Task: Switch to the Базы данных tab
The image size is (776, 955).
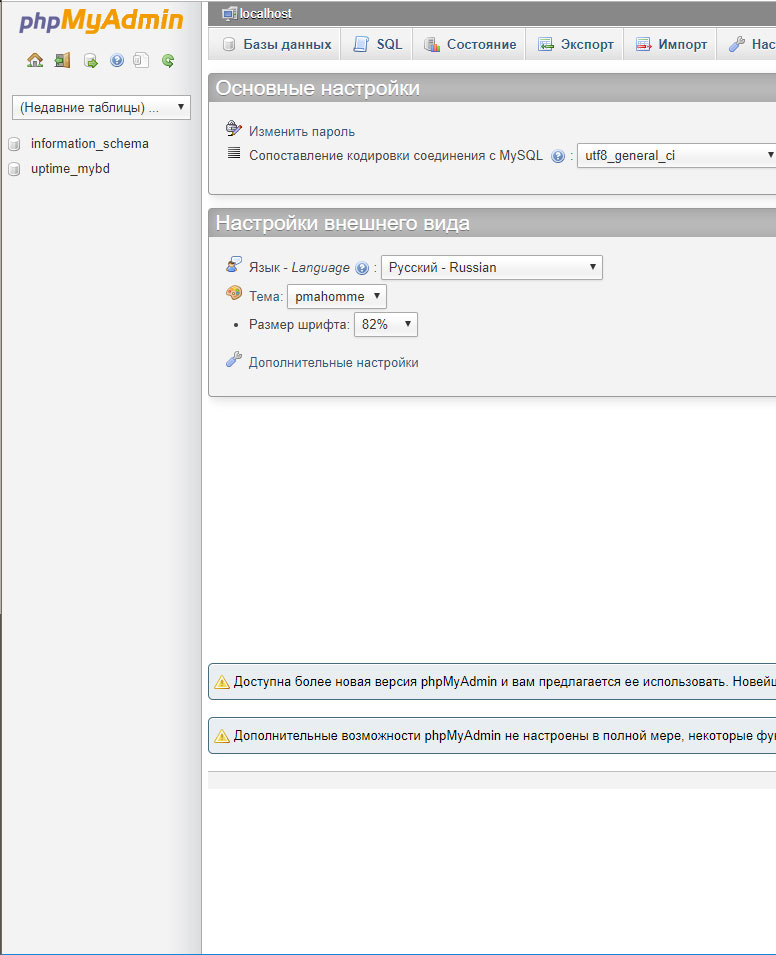Action: 277,44
